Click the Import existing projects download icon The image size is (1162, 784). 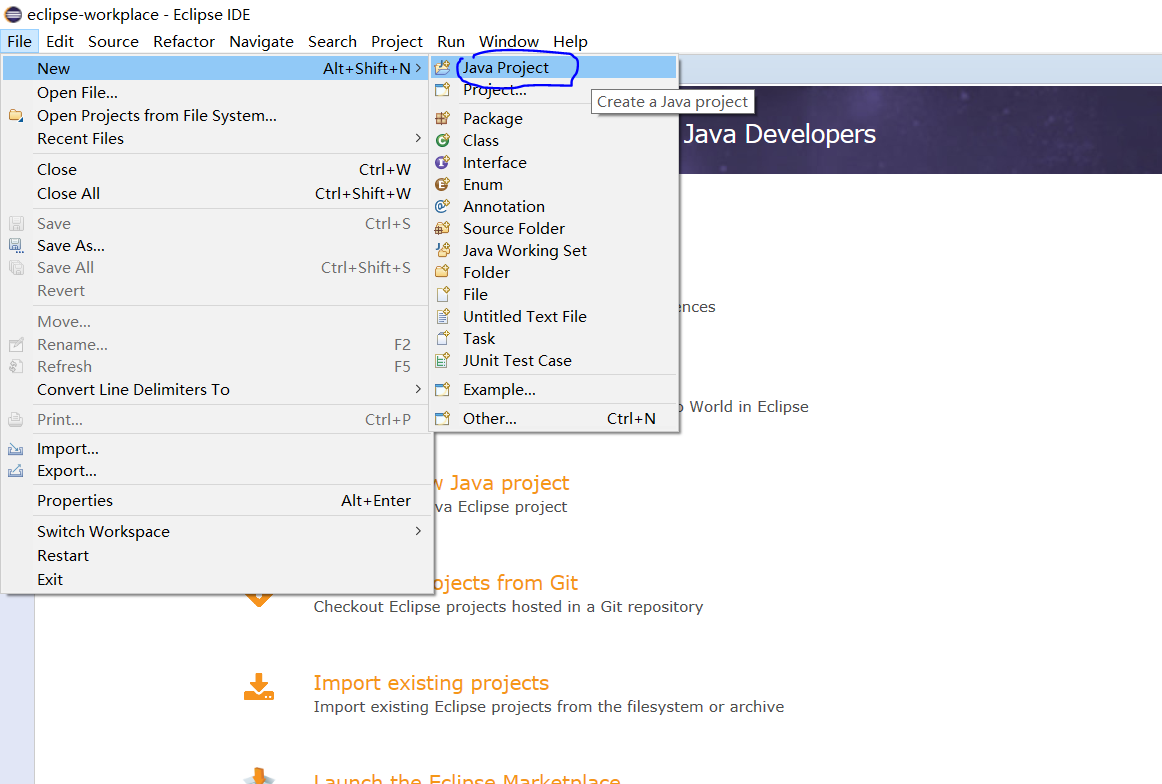point(259,687)
